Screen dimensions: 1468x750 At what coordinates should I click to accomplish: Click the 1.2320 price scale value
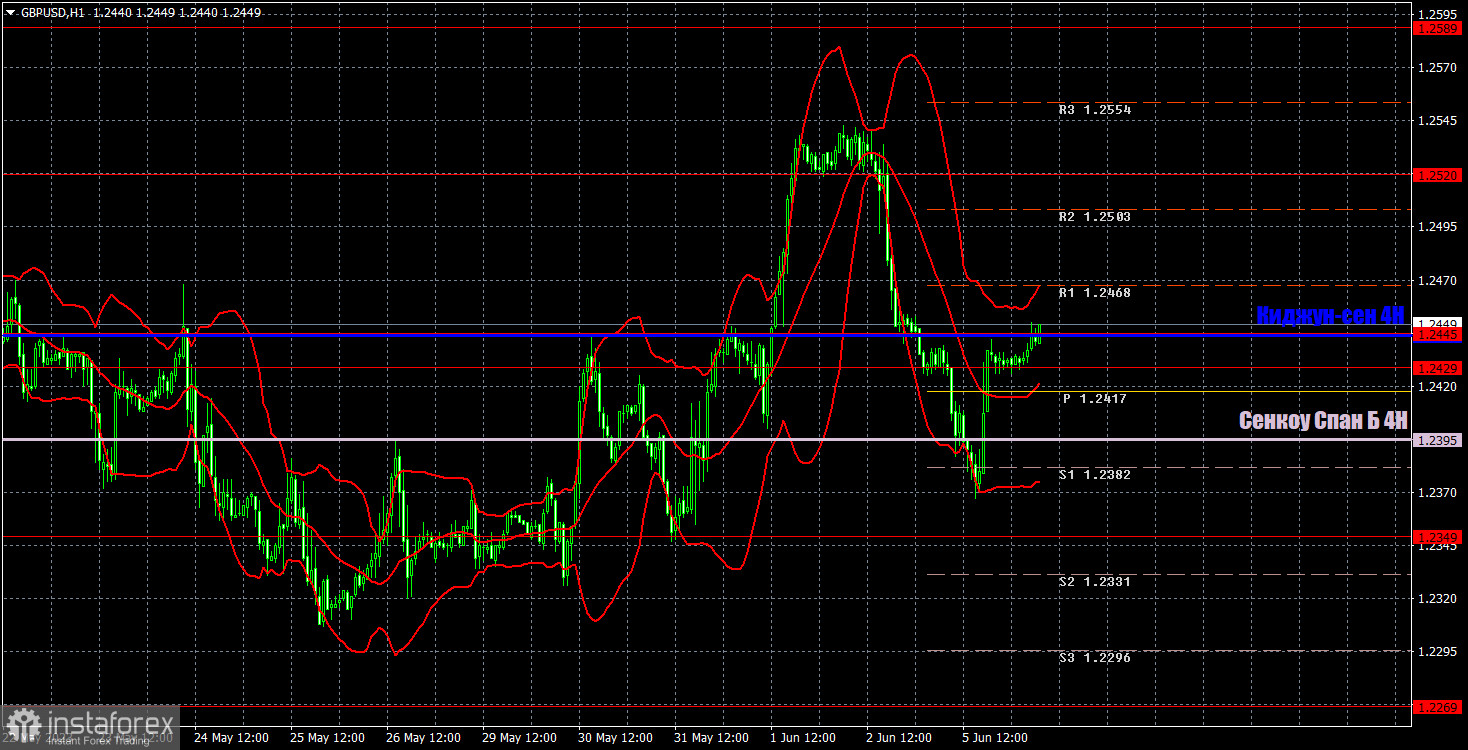pos(1436,599)
